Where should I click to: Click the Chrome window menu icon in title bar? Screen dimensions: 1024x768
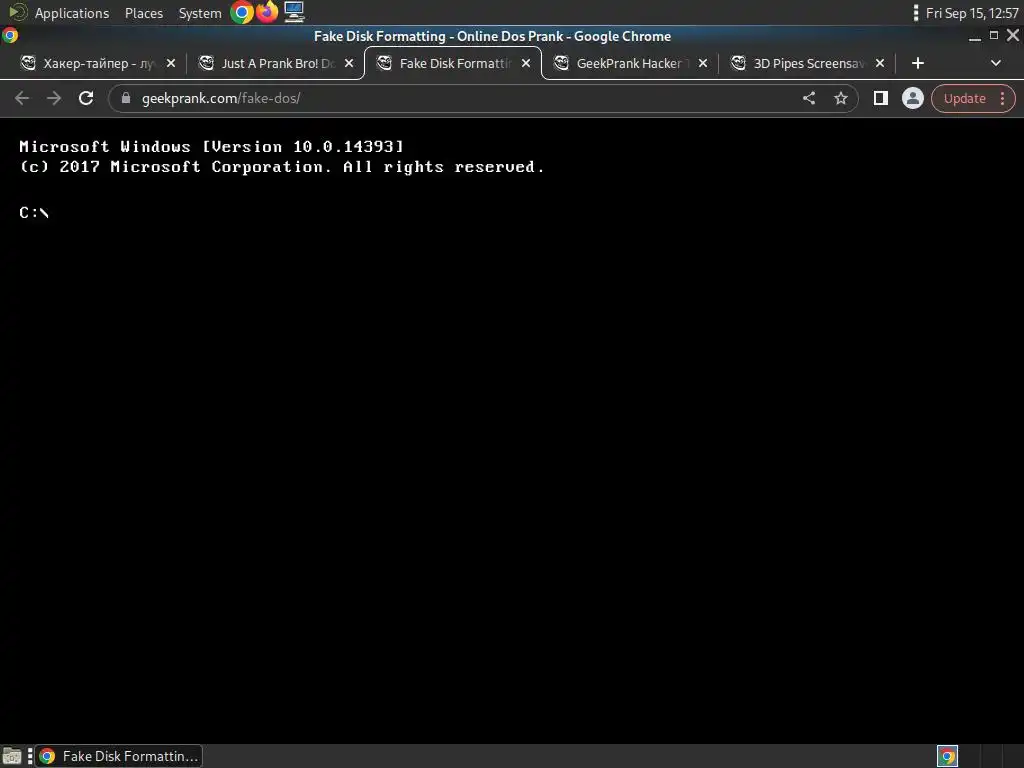10,36
